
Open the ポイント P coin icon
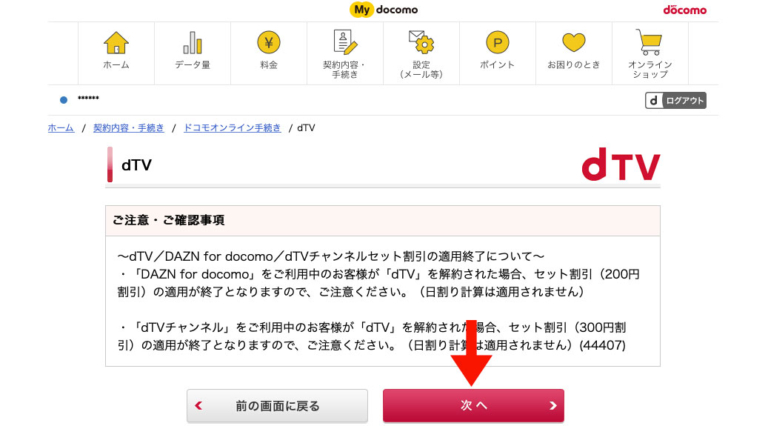click(x=497, y=43)
